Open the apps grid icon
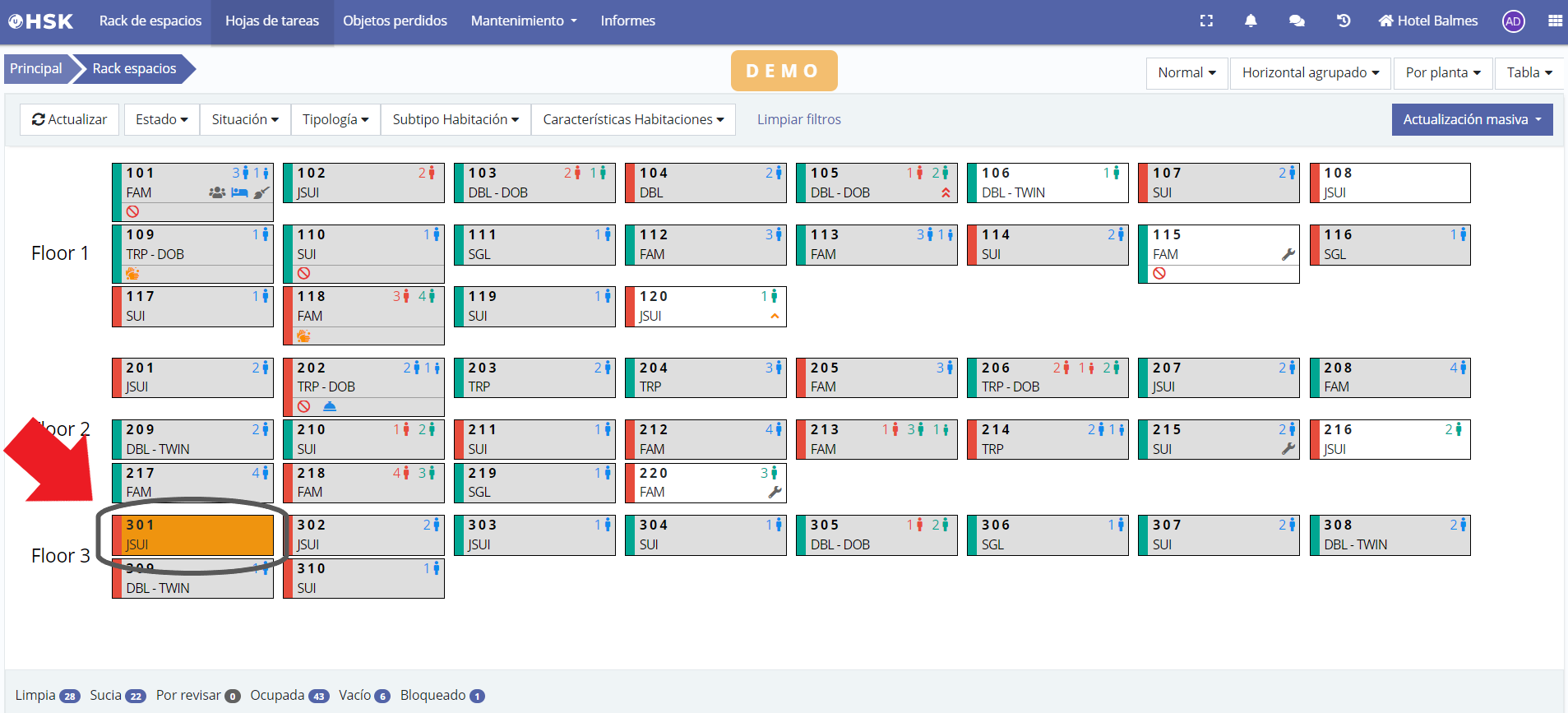The width and height of the screenshot is (1568, 713). coord(1555,21)
